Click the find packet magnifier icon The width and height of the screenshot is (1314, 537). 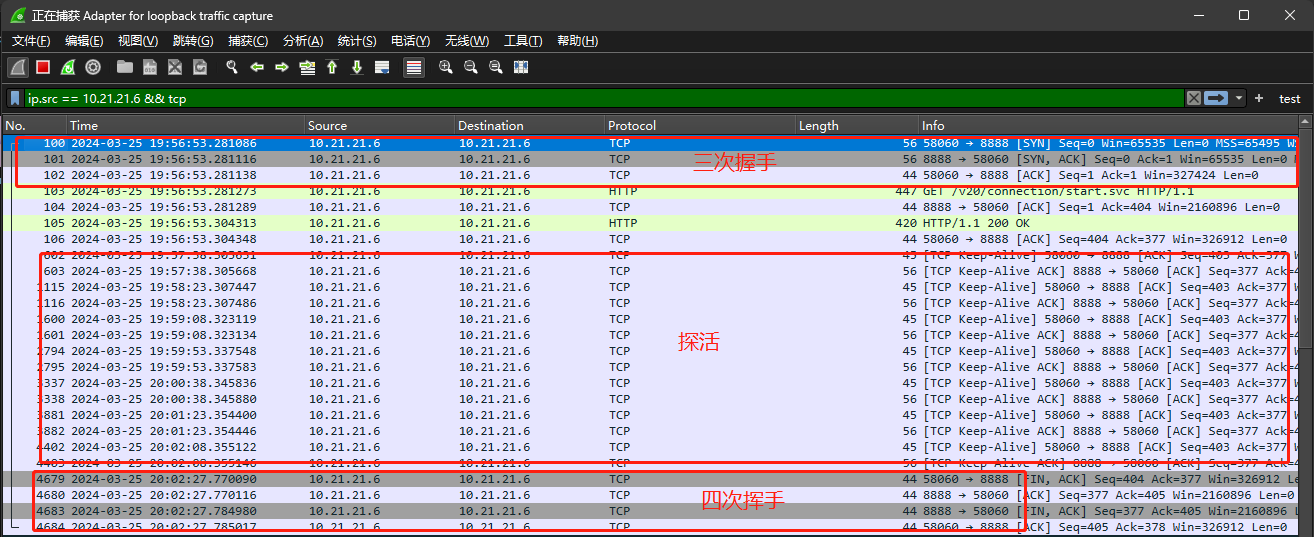[231, 67]
